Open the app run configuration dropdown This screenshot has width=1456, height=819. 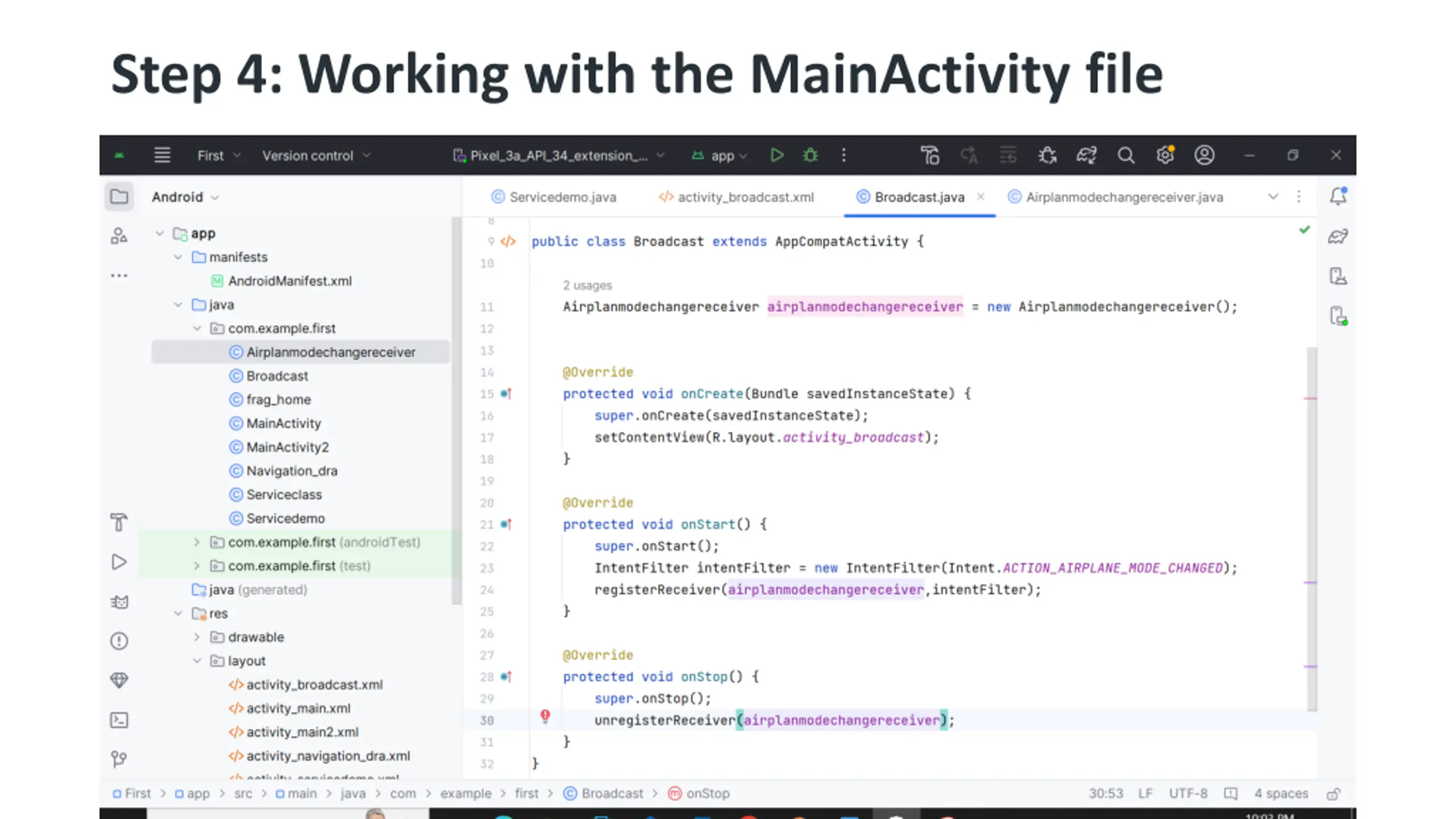pos(719,155)
